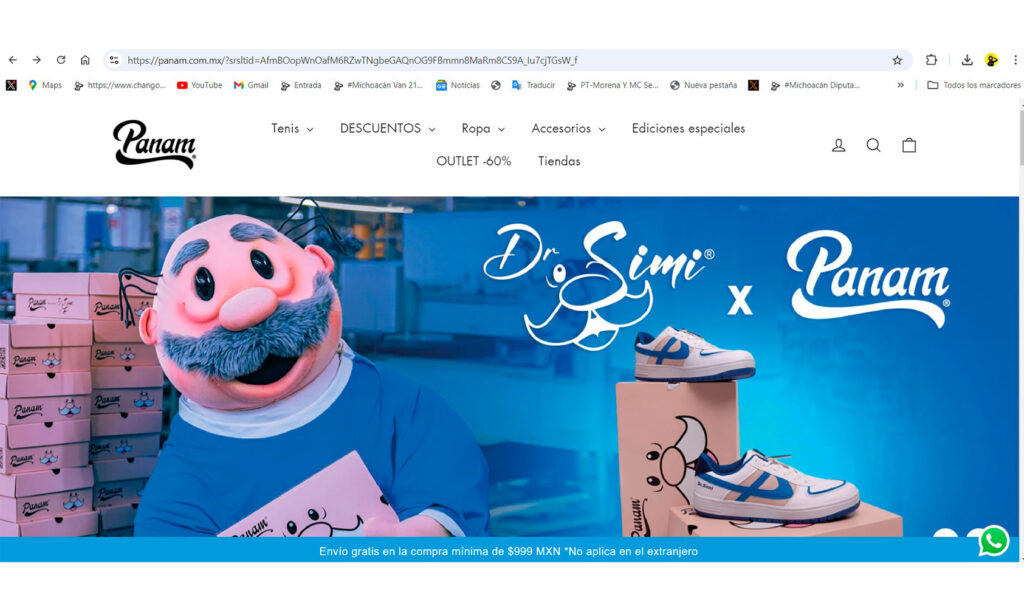1024x612 pixels.
Task: Click the Panam logo in the header
Action: [154, 144]
